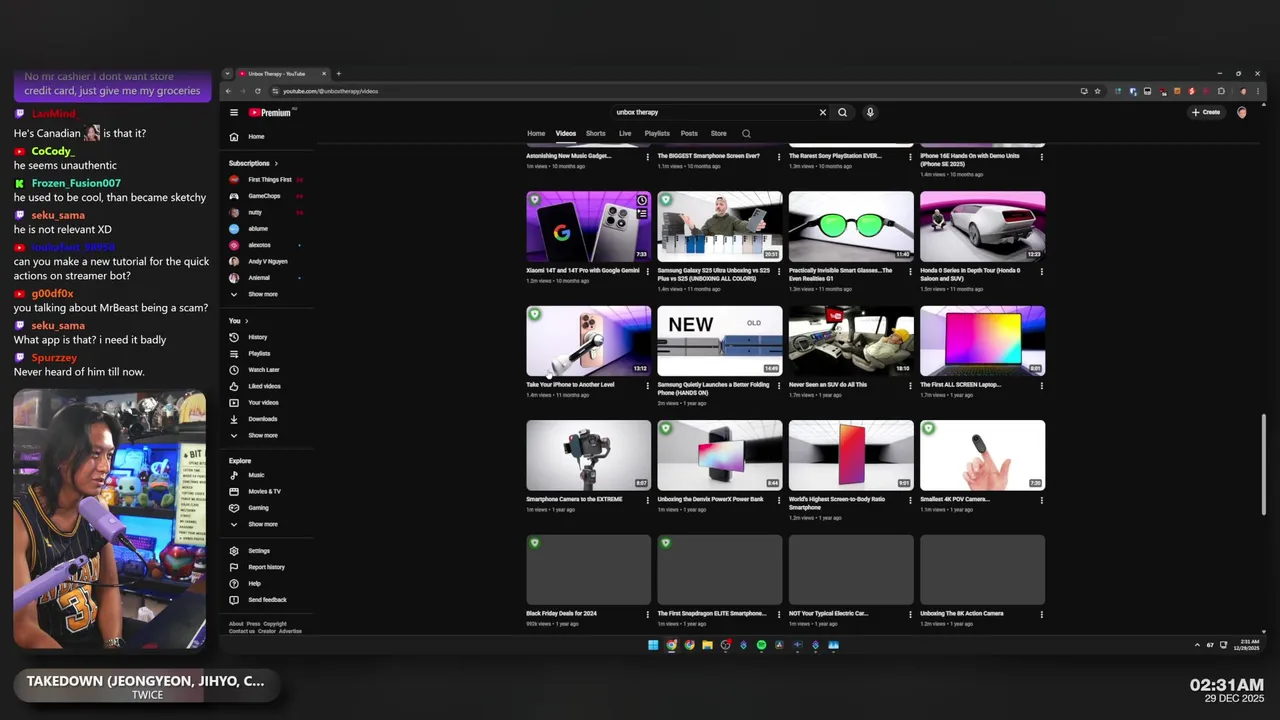Viewport: 1280px width, 720px height.
Task: Open File Explorer from taskbar
Action: click(x=707, y=645)
